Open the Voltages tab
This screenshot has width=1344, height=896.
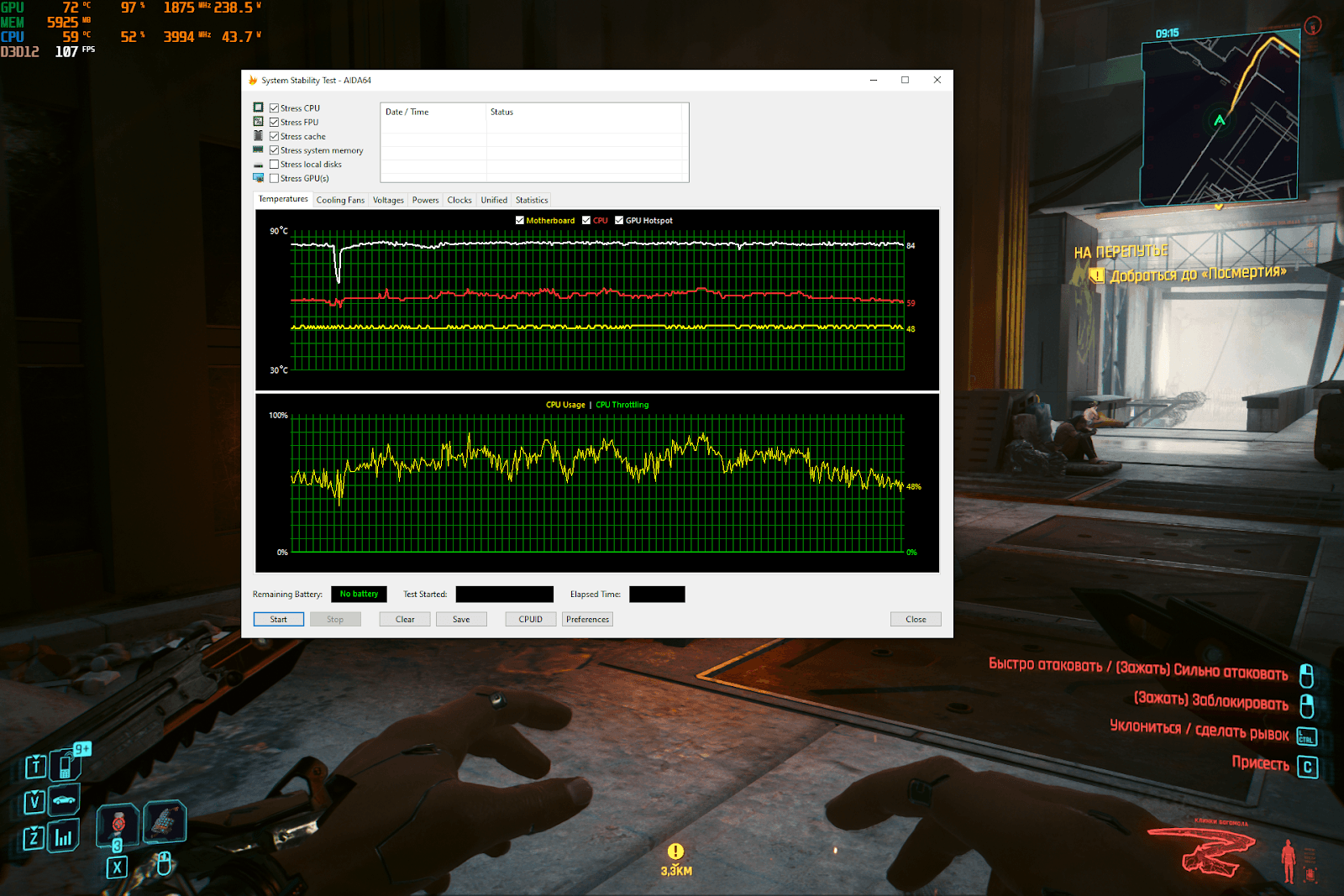388,200
